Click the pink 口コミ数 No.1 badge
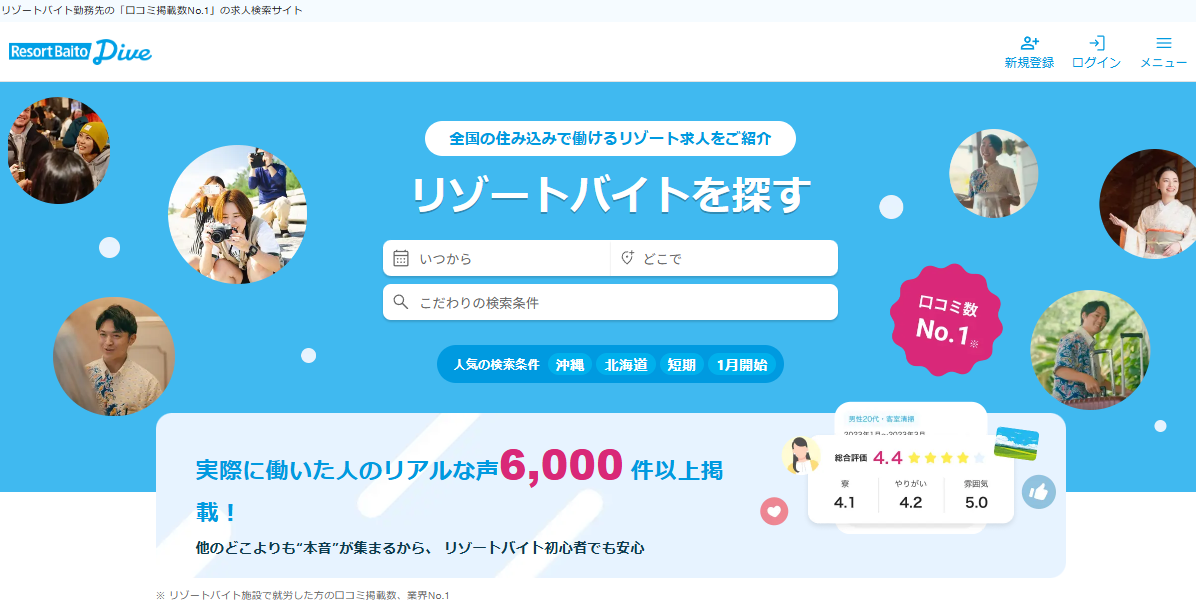Image resolution: width=1196 pixels, height=611 pixels. [x=946, y=320]
